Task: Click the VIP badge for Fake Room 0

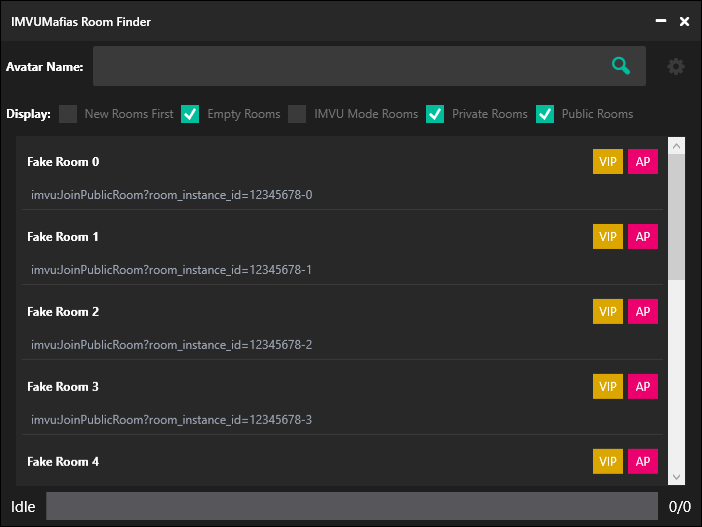Action: click(x=608, y=162)
